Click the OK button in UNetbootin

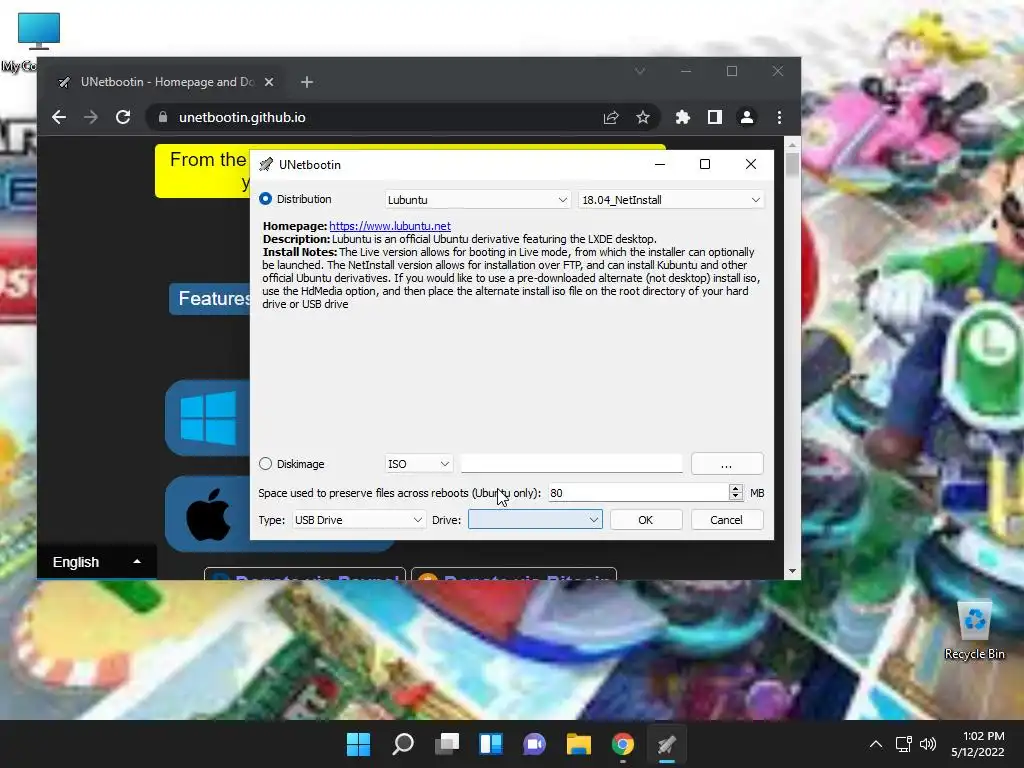646,520
